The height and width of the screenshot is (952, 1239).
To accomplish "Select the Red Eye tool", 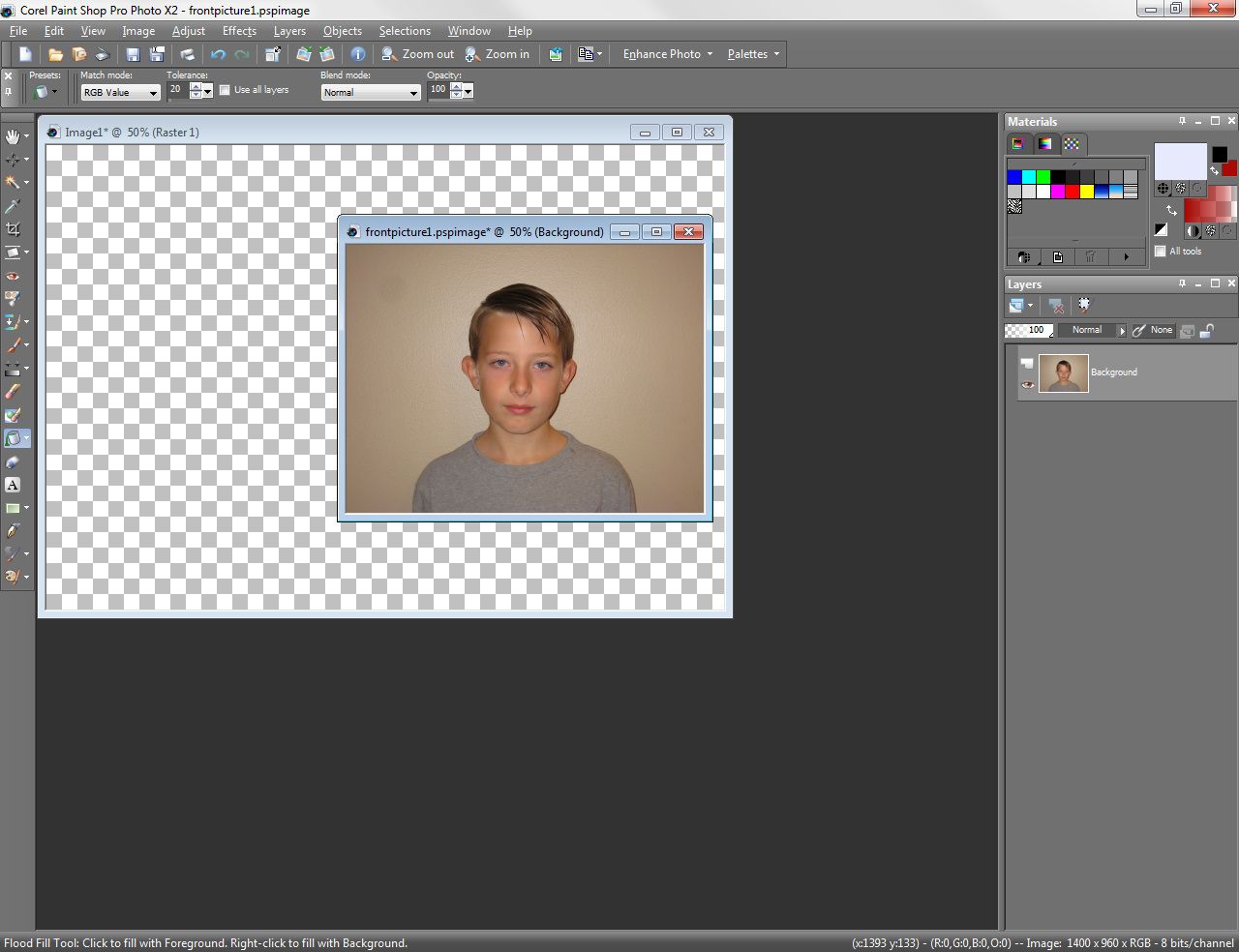I will pyautogui.click(x=13, y=276).
